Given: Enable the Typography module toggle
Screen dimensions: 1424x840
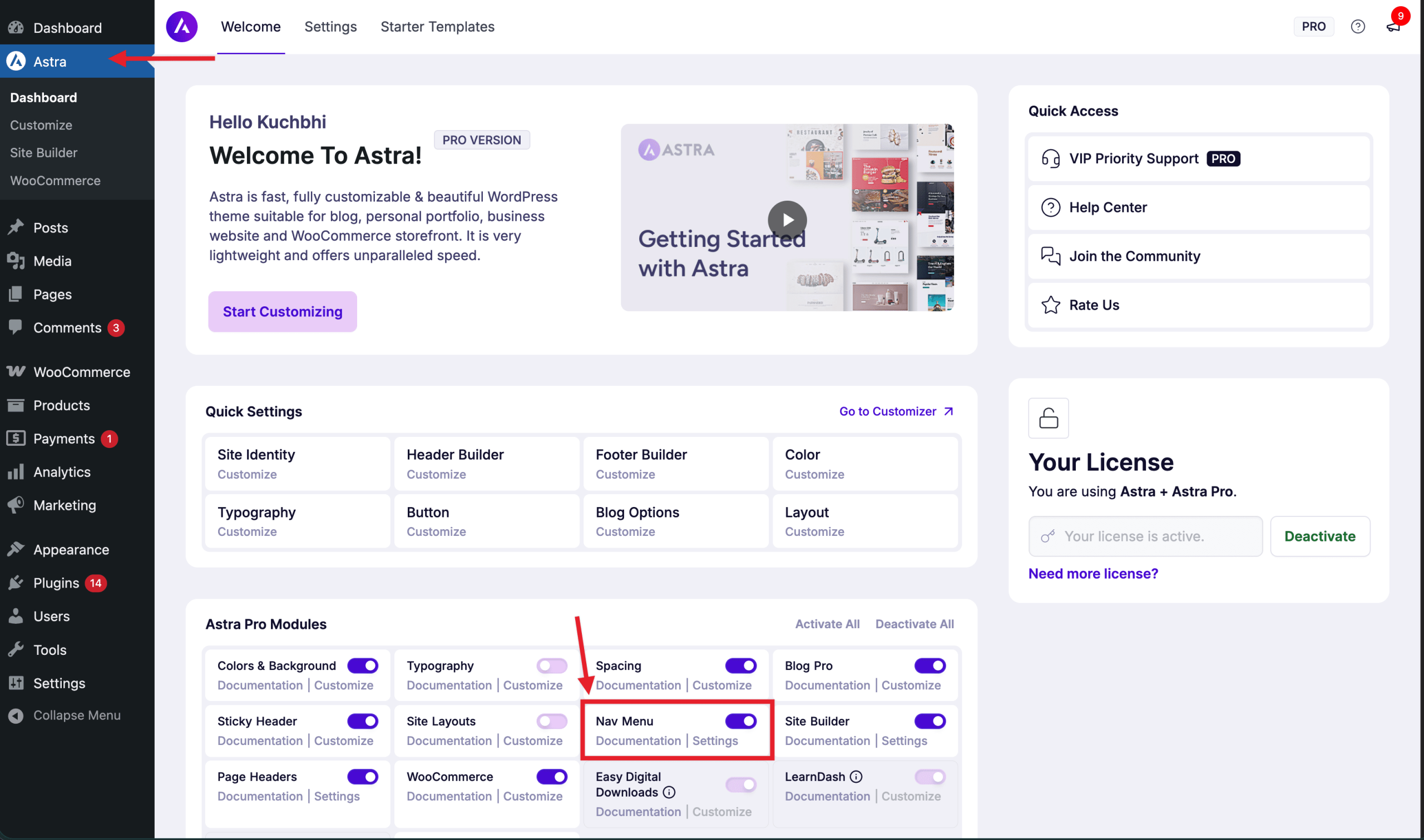Looking at the screenshot, I should tap(551, 665).
